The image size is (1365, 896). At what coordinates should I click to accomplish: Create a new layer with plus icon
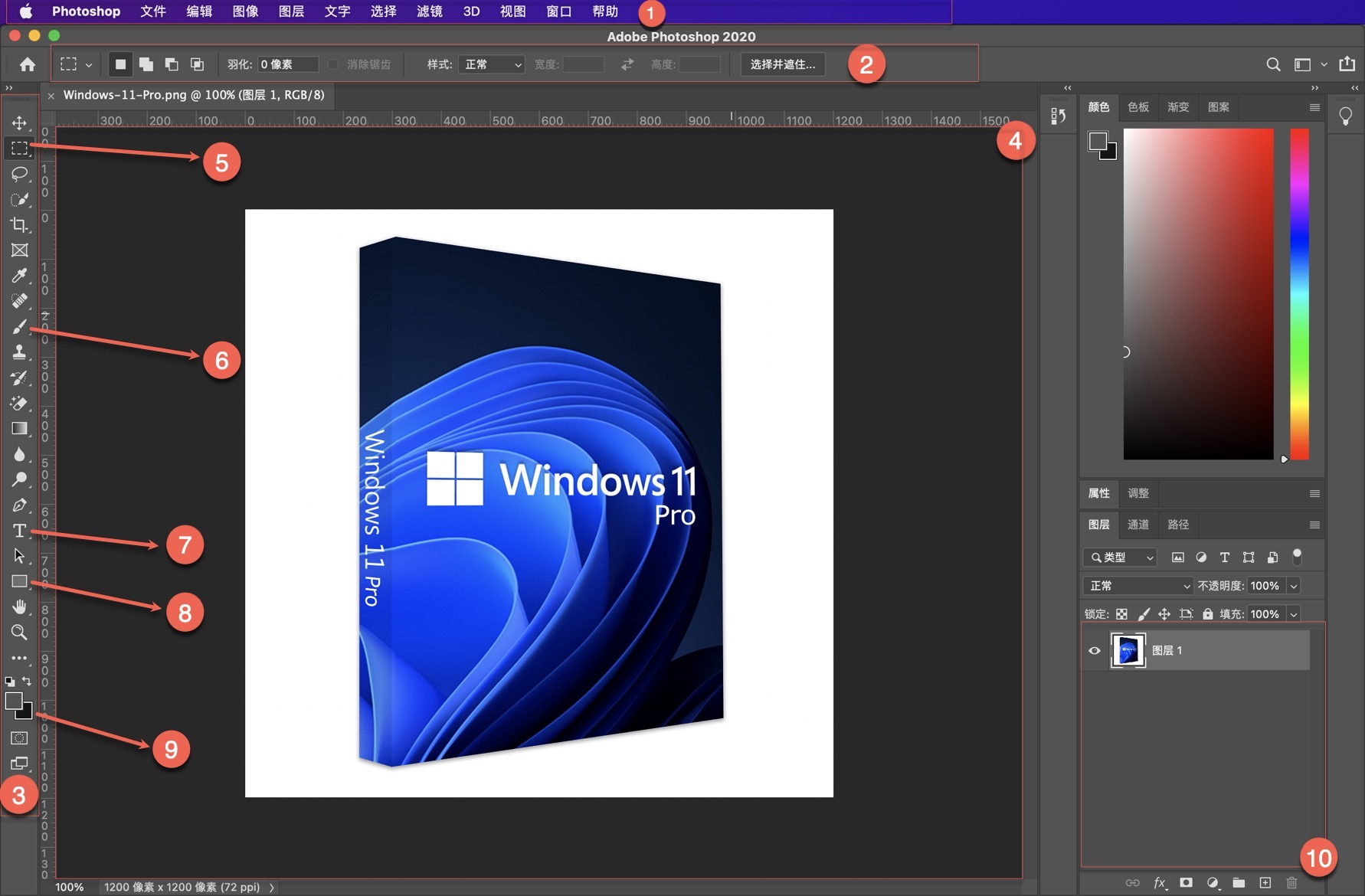[1265, 883]
